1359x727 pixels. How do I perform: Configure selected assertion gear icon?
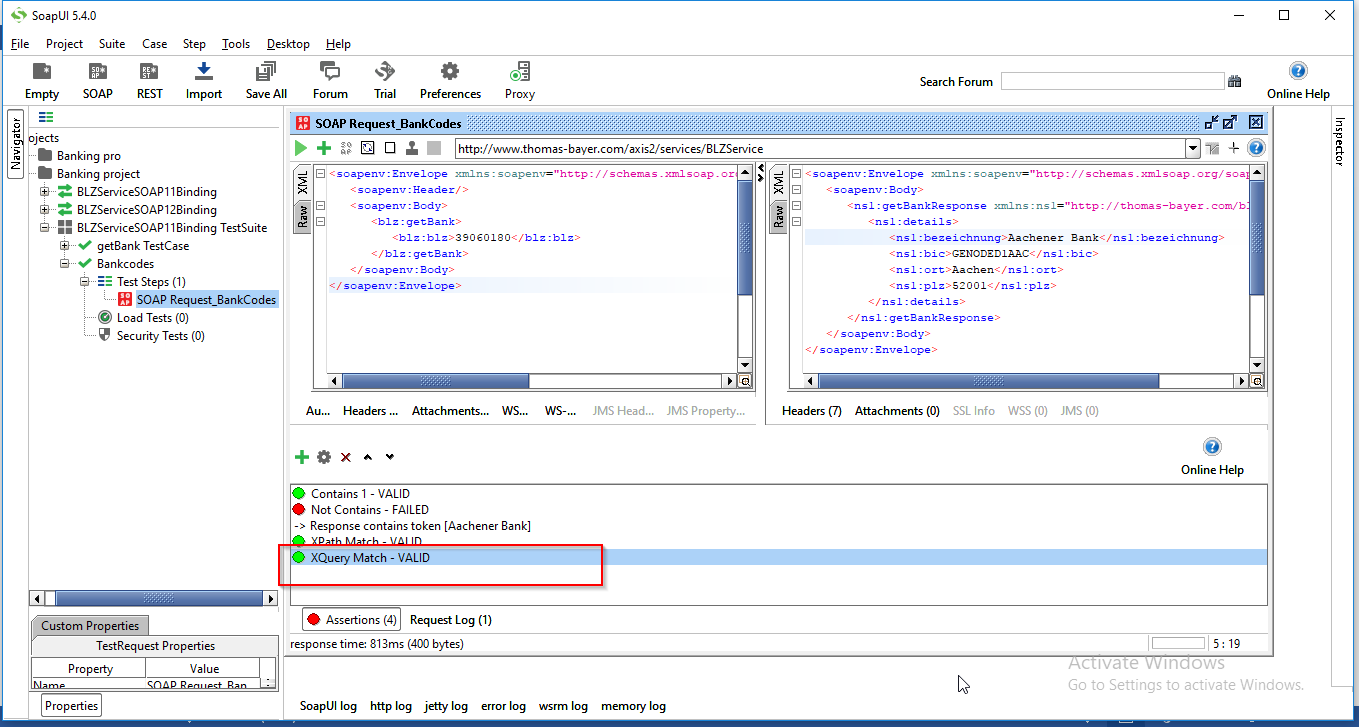point(324,457)
